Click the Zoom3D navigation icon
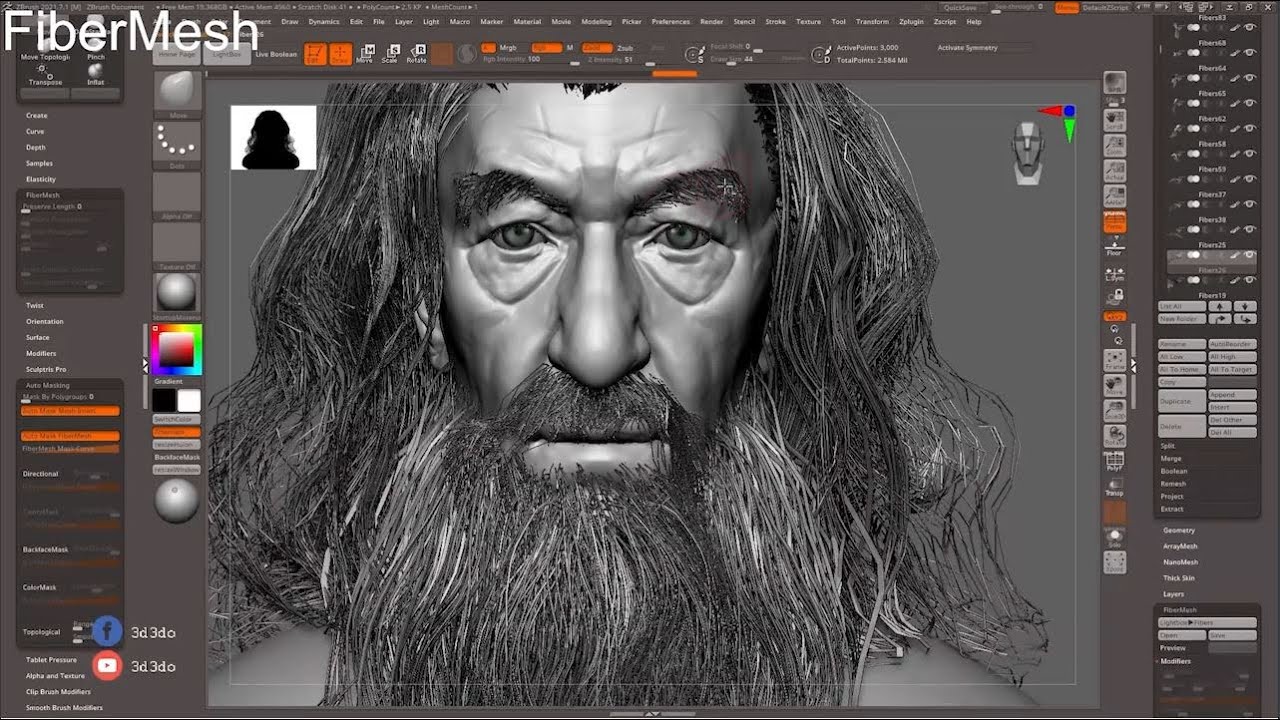 pyautogui.click(x=1114, y=410)
